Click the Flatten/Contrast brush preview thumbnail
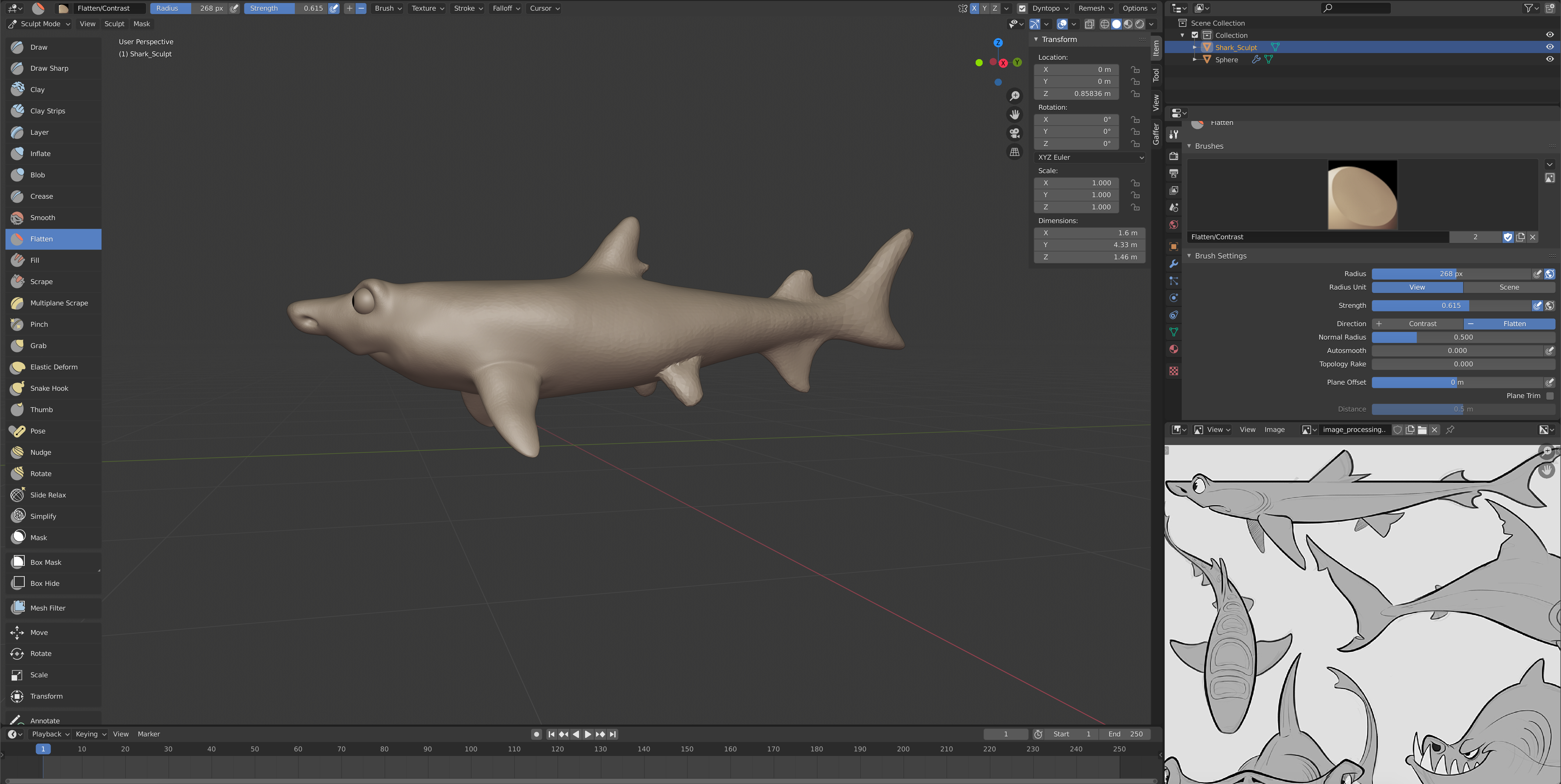Image resolution: width=1561 pixels, height=784 pixels. [1362, 195]
